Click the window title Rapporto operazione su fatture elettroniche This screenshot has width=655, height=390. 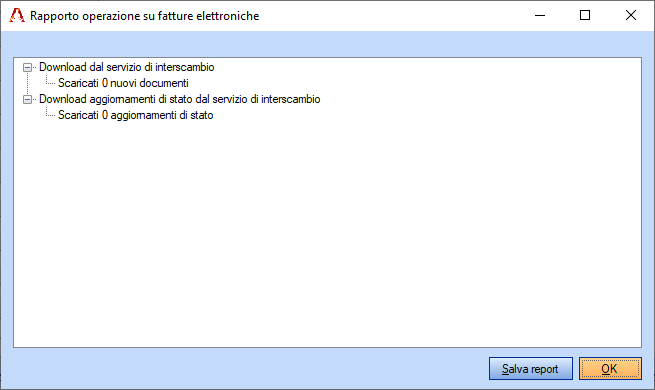pyautogui.click(x=145, y=16)
